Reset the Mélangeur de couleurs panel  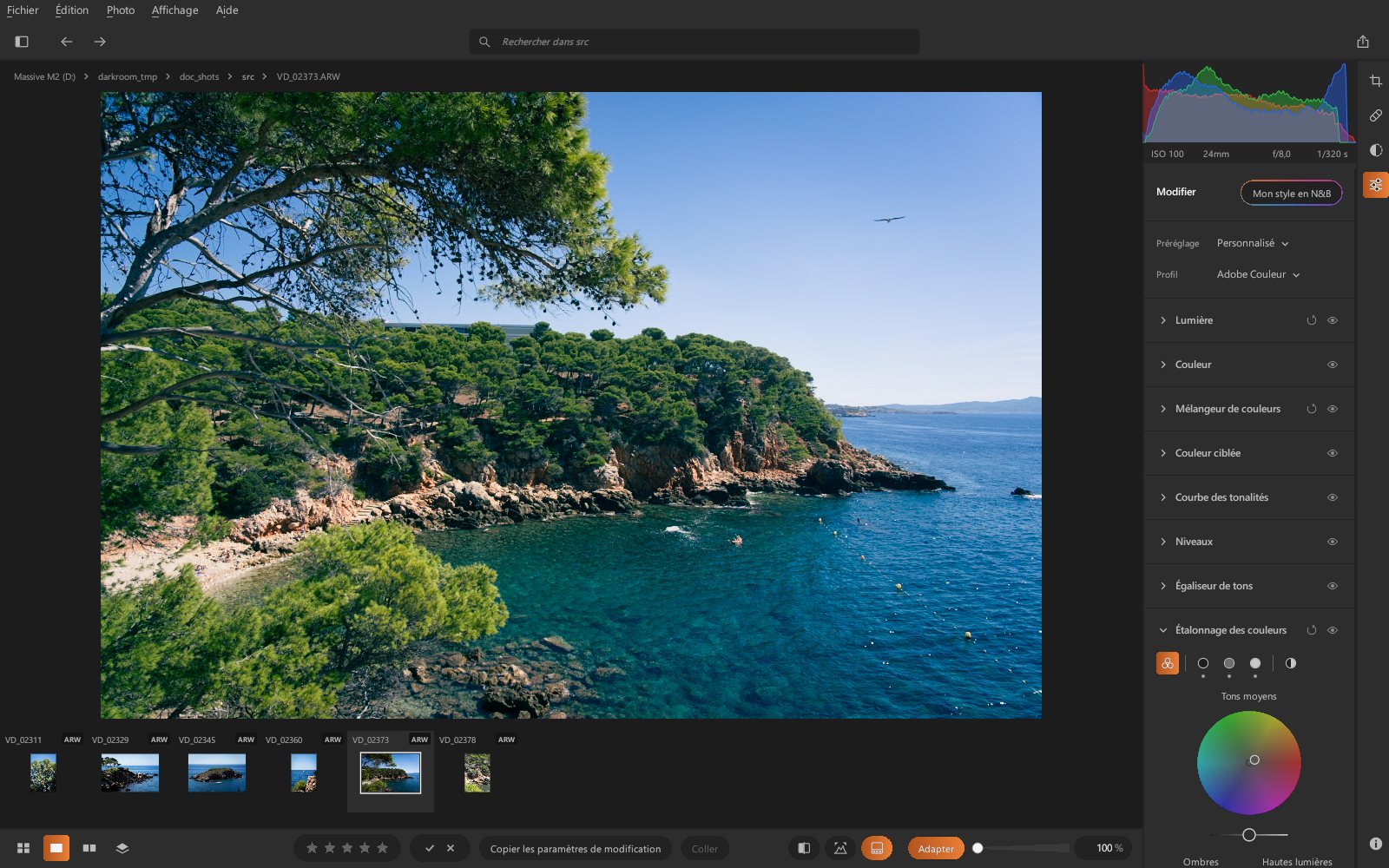1312,409
